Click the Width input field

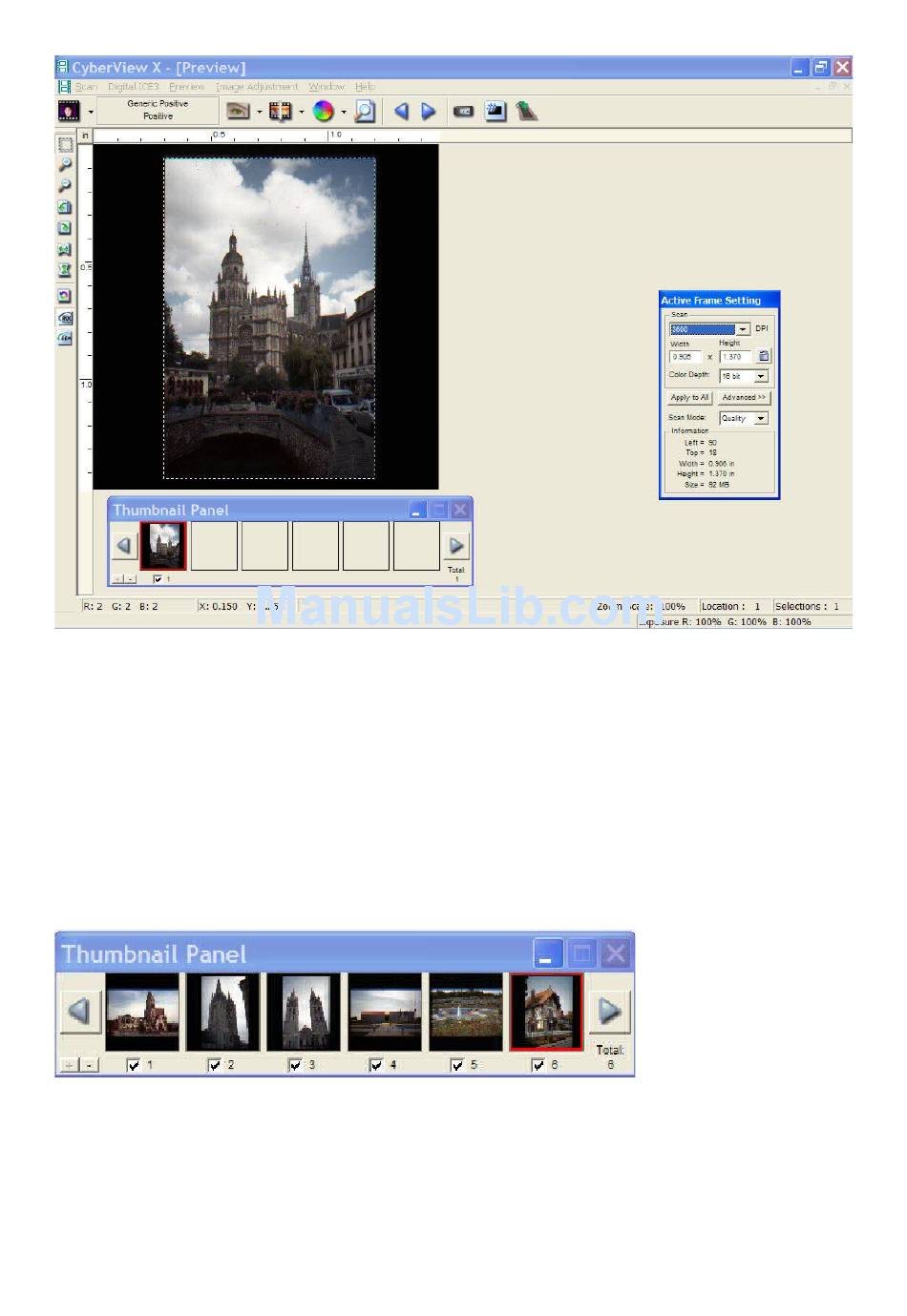[686, 357]
